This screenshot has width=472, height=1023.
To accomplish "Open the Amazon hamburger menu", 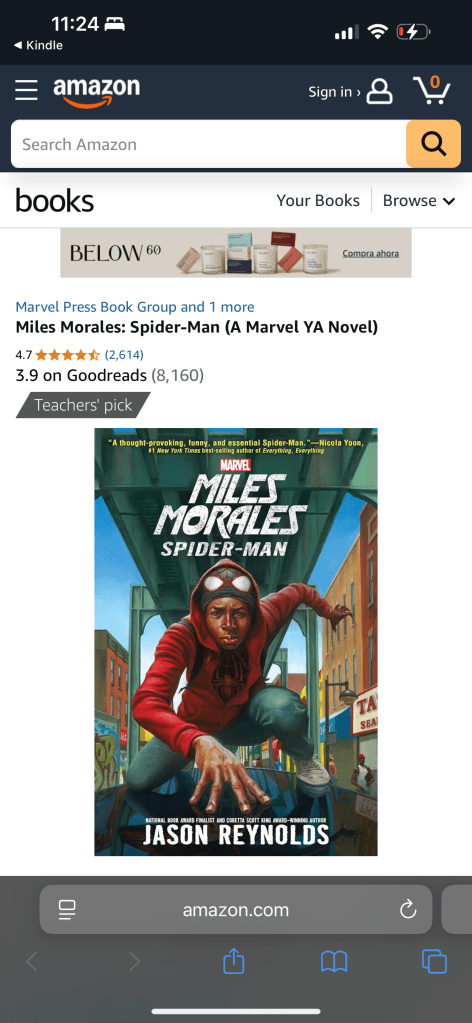I will [26, 91].
